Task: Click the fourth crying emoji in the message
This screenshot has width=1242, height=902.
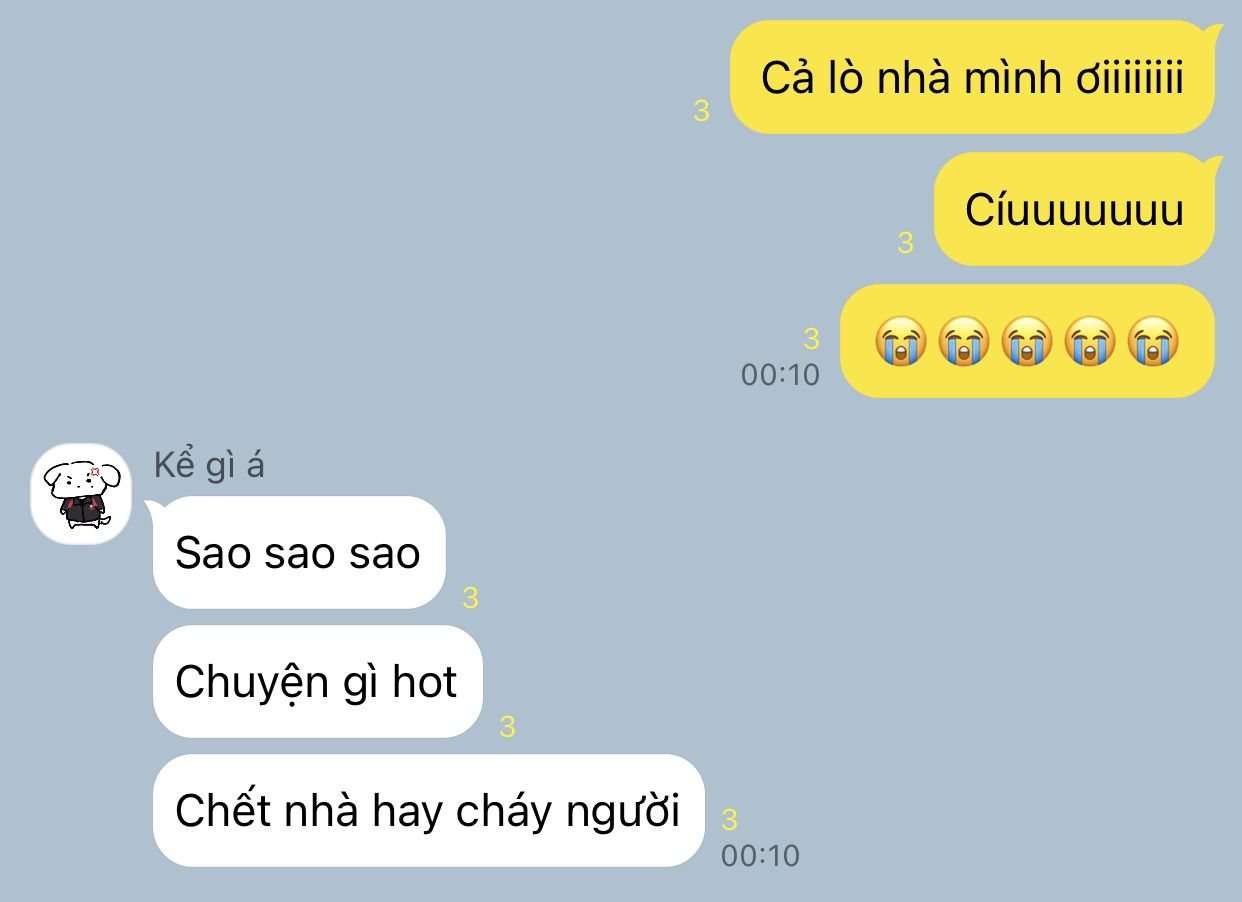Action: pyautogui.click(x=1090, y=341)
